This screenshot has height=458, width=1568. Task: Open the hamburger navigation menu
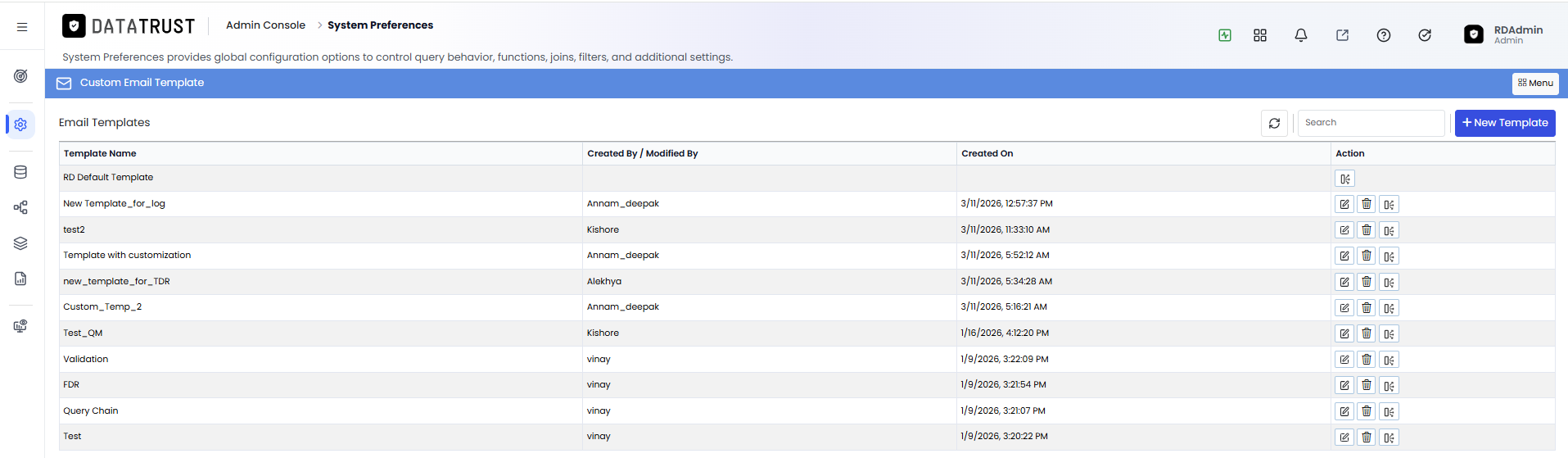(22, 27)
